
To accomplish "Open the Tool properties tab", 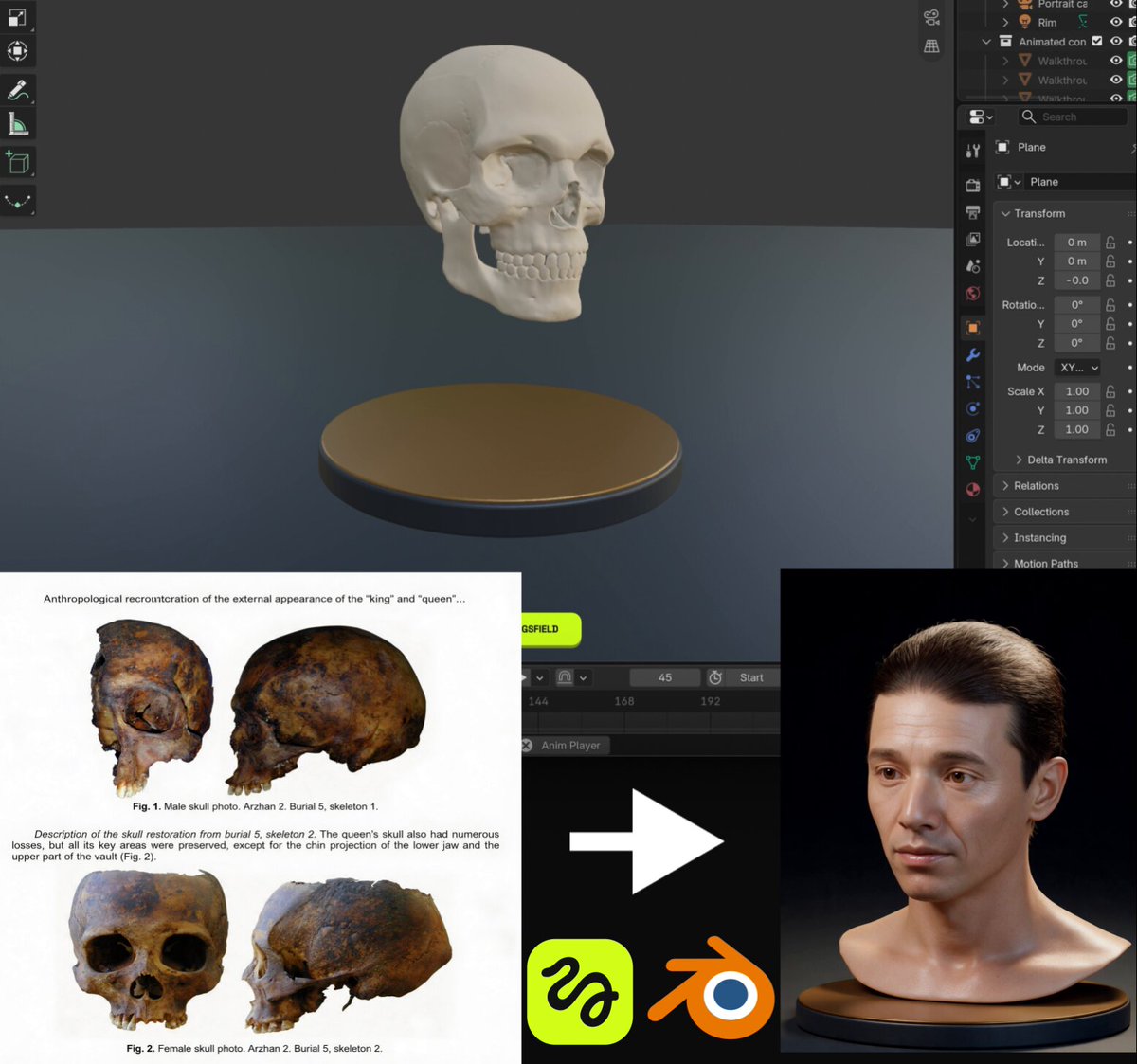I will tap(973, 152).
